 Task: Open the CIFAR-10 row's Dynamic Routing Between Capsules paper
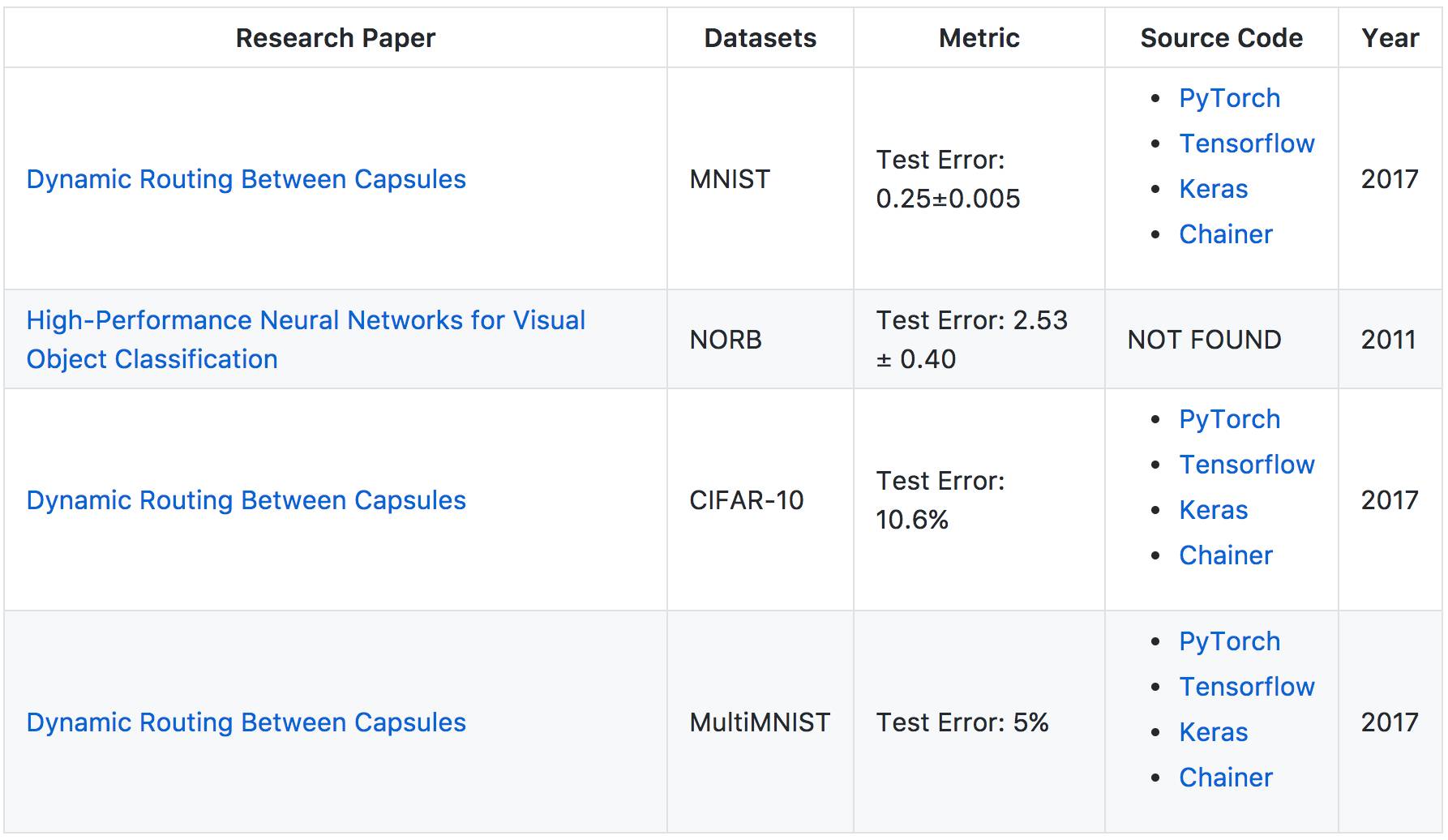point(246,500)
